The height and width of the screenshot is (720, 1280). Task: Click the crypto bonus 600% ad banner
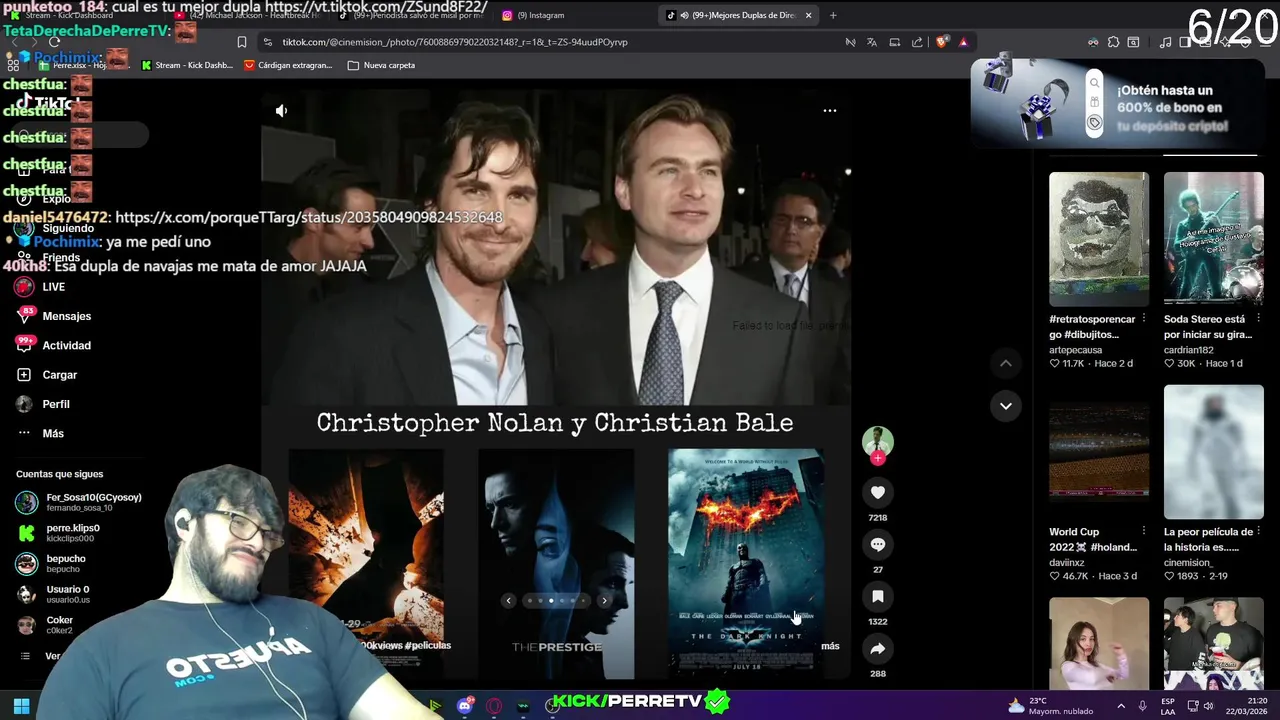point(1117,103)
